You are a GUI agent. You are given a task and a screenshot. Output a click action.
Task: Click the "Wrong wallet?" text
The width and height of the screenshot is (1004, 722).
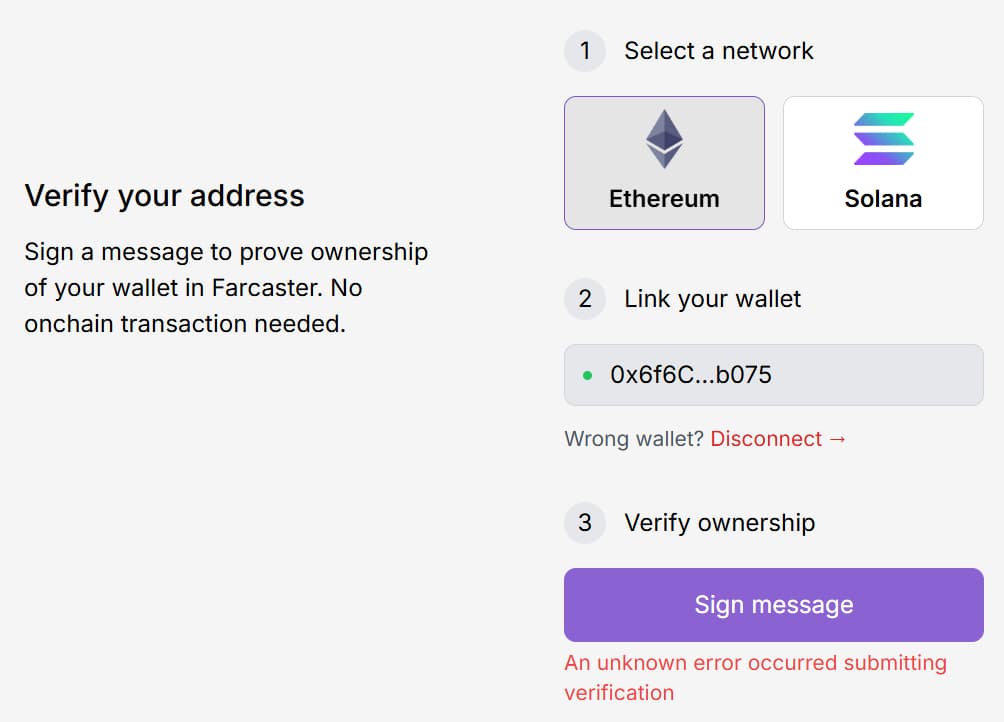click(634, 439)
